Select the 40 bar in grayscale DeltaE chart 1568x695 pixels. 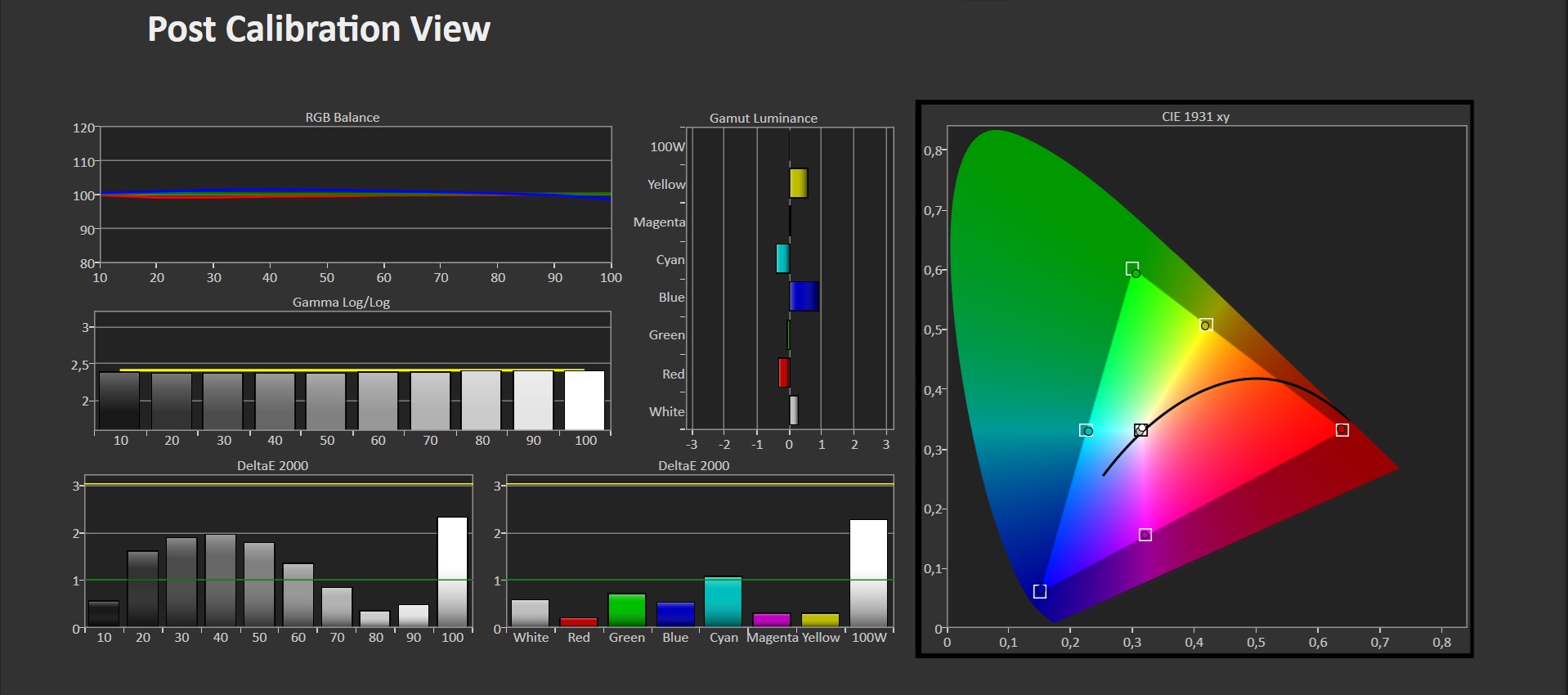tap(221, 581)
